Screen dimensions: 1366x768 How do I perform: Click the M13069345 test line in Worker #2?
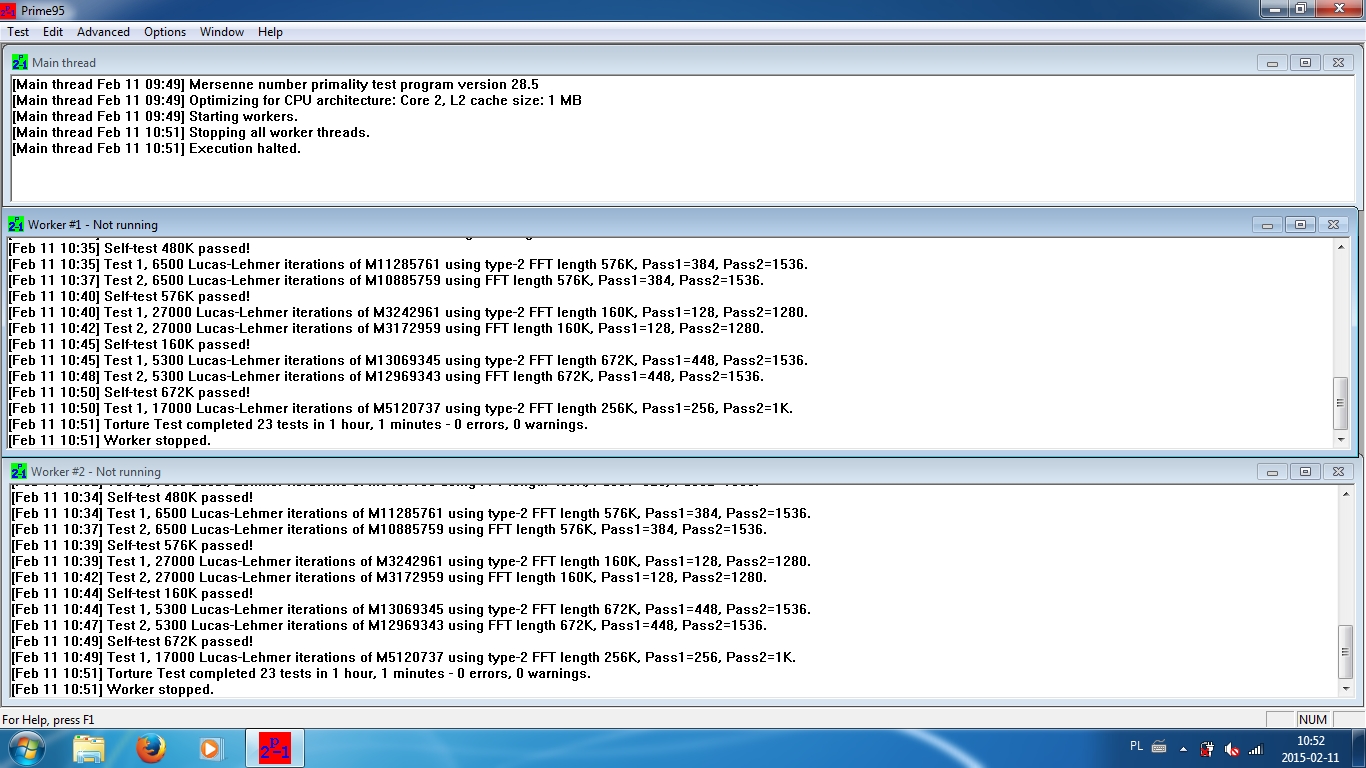[411, 610]
